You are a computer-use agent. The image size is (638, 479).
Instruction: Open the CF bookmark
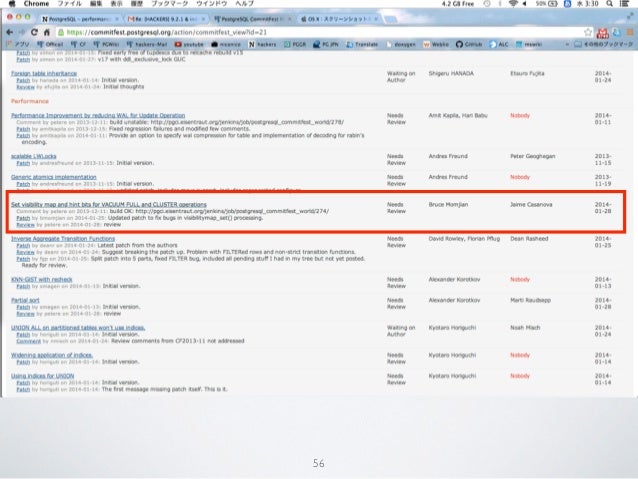pos(79,44)
